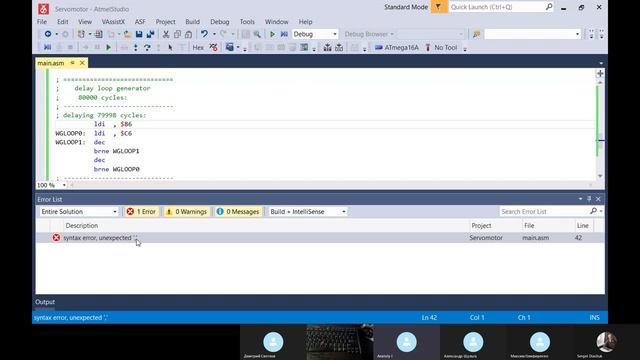
Task: Open the Project menu
Action: [165, 22]
